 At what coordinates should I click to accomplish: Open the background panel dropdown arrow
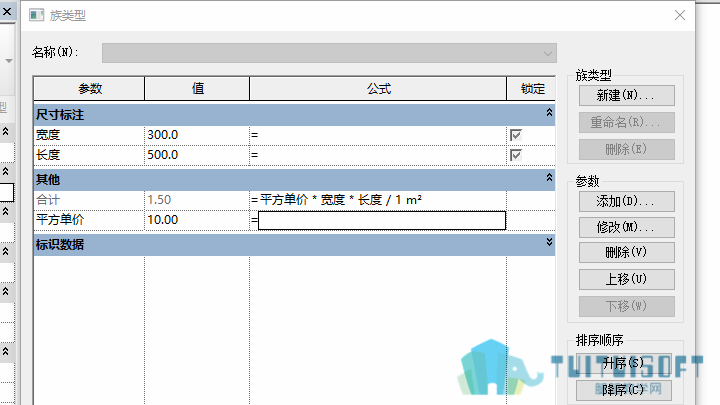pos(8,61)
